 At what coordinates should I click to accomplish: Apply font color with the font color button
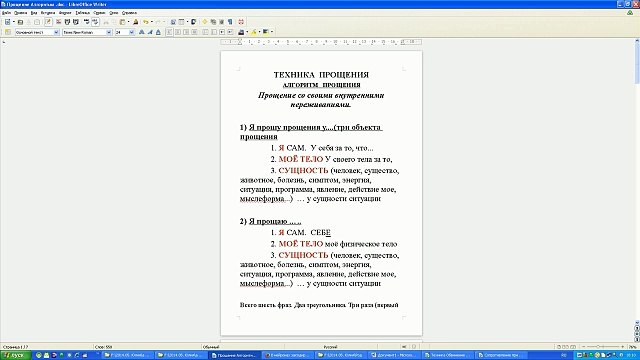click(241, 32)
